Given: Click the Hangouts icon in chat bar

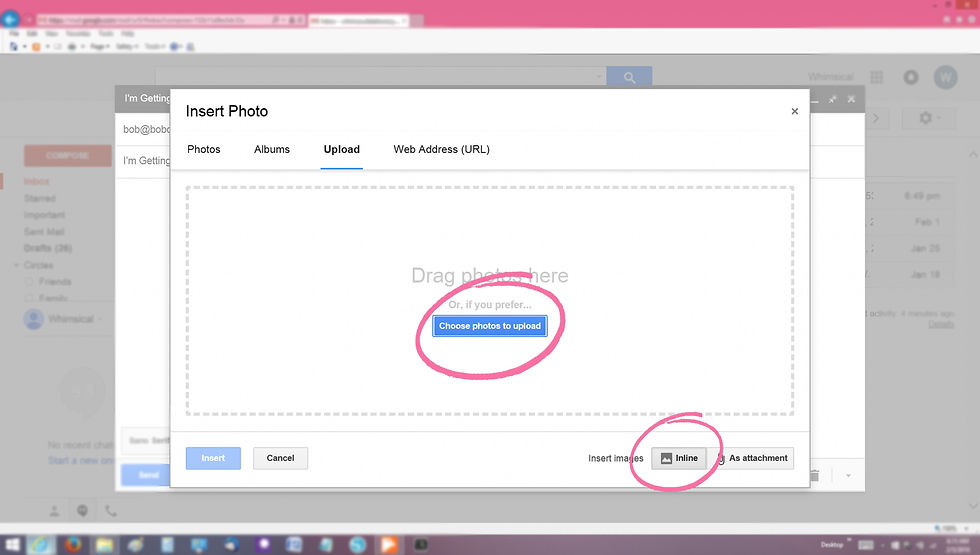Looking at the screenshot, I should (x=82, y=511).
